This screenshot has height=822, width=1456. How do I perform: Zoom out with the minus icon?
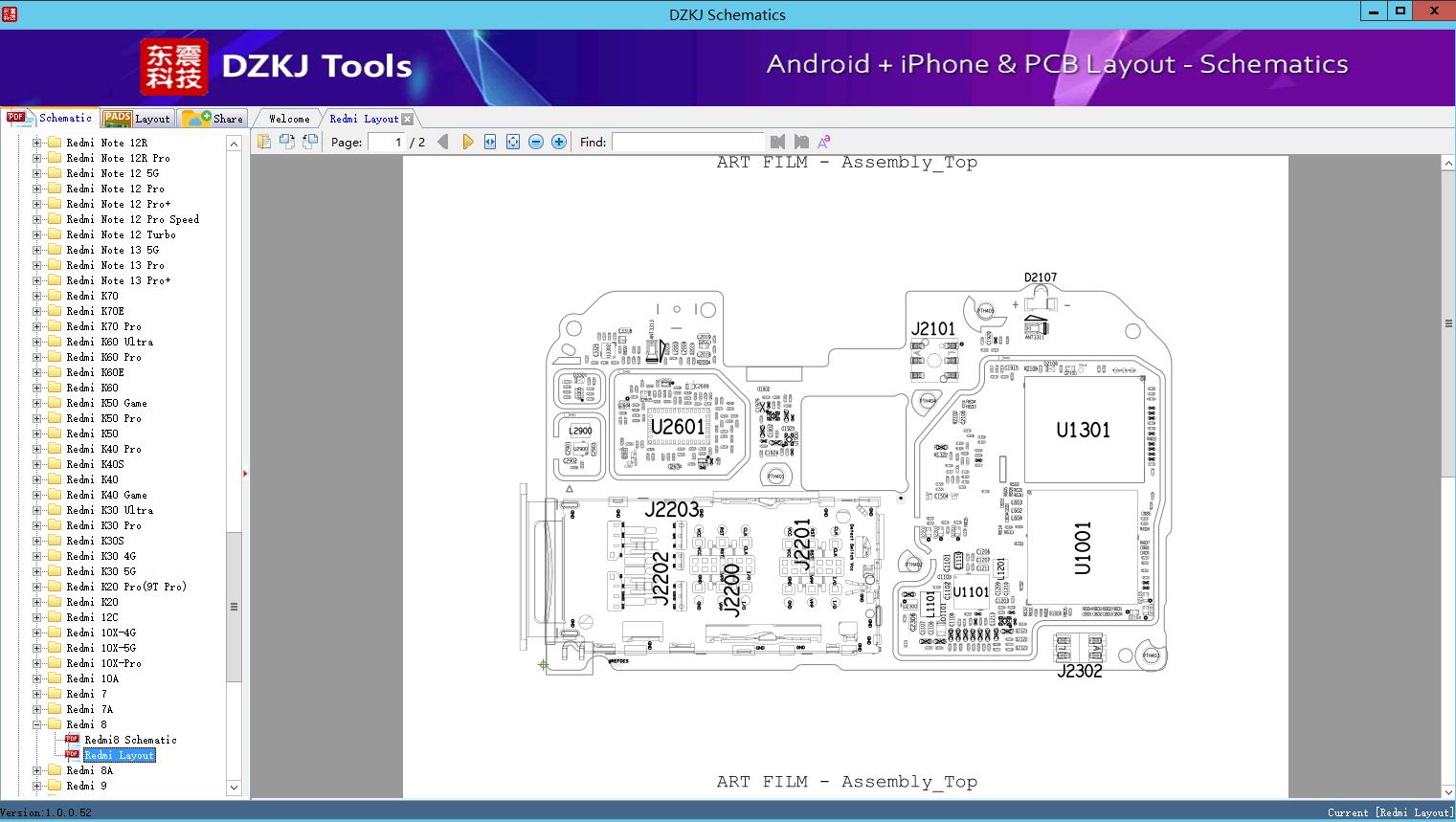point(536,142)
